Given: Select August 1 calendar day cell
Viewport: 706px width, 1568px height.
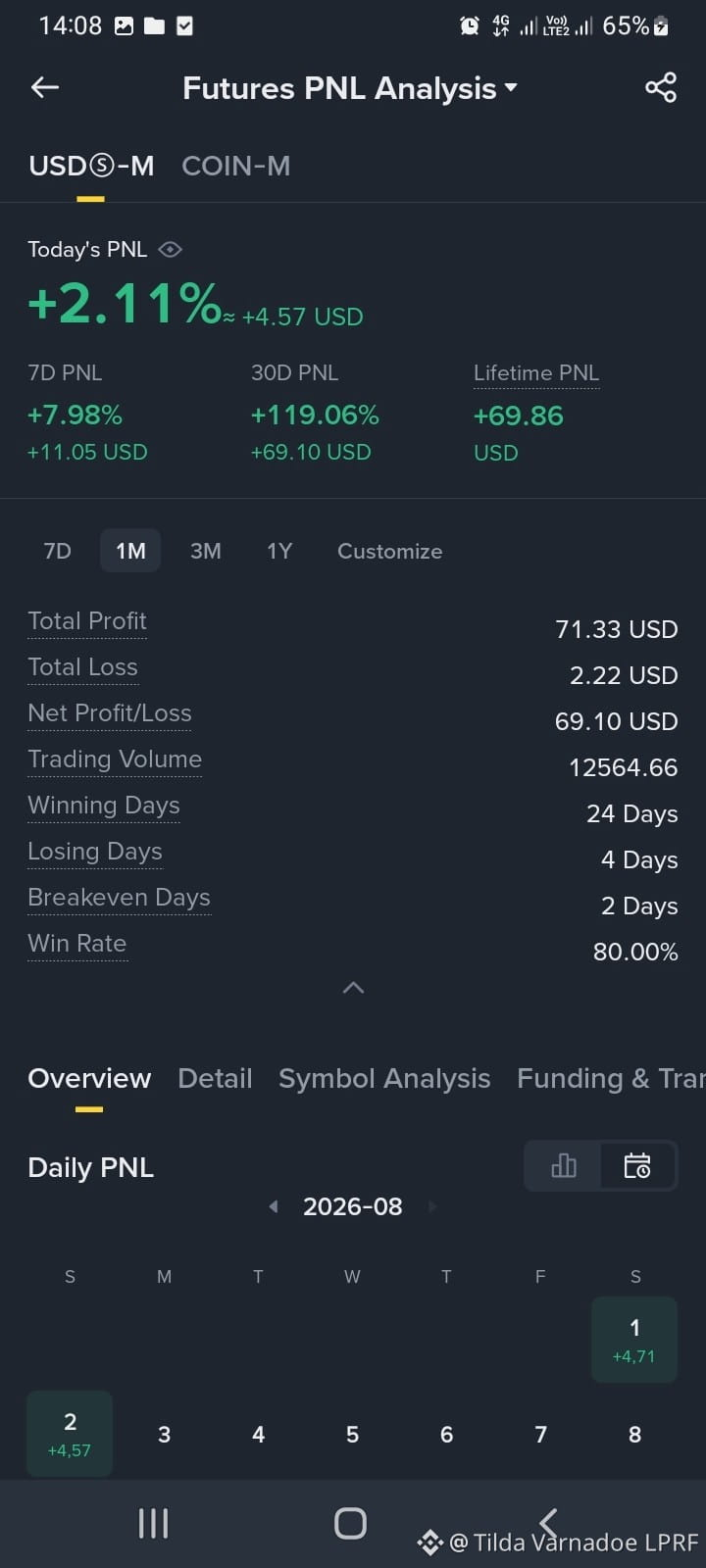Looking at the screenshot, I should coord(634,1340).
